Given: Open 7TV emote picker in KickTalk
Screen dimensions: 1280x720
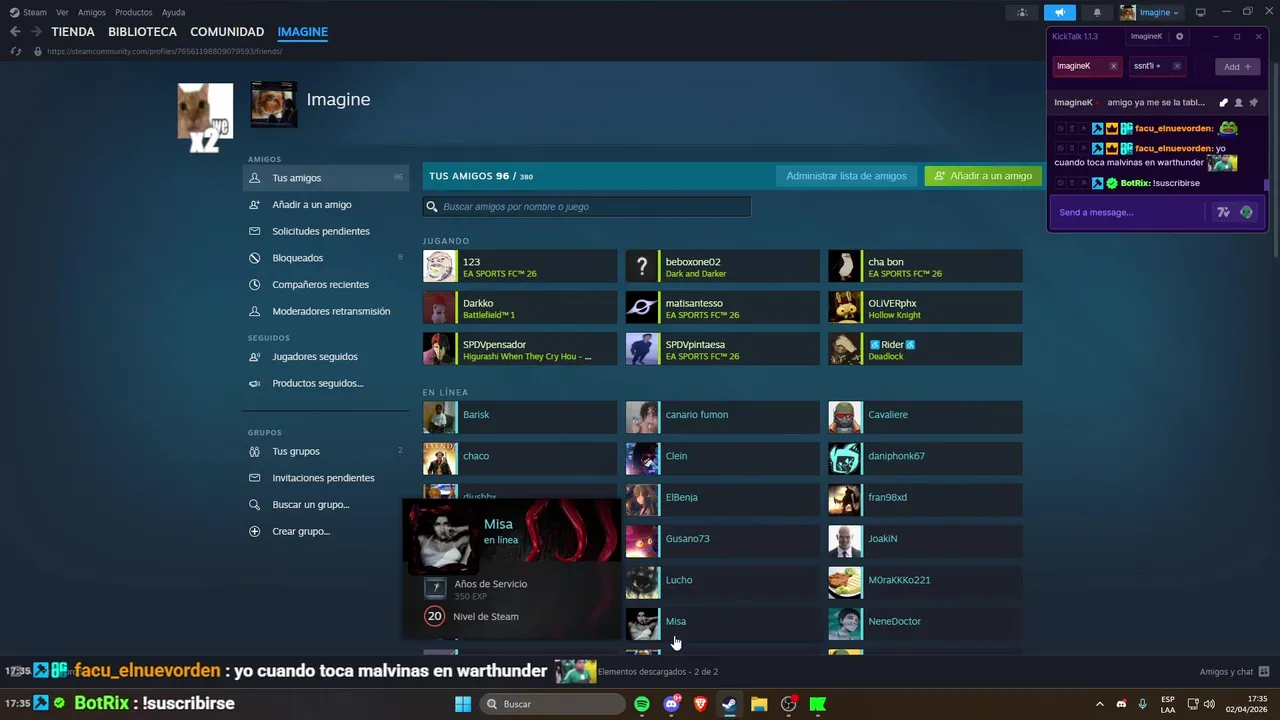Looking at the screenshot, I should [x=1223, y=212].
